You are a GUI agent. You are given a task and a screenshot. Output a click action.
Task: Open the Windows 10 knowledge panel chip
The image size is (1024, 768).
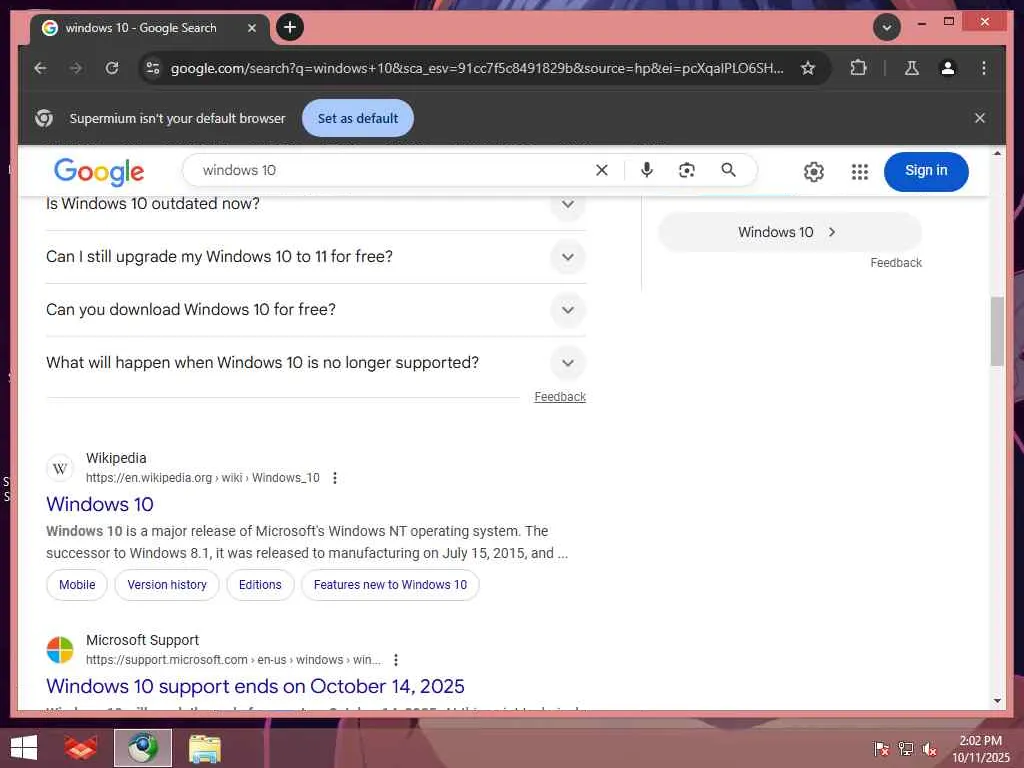pos(790,232)
